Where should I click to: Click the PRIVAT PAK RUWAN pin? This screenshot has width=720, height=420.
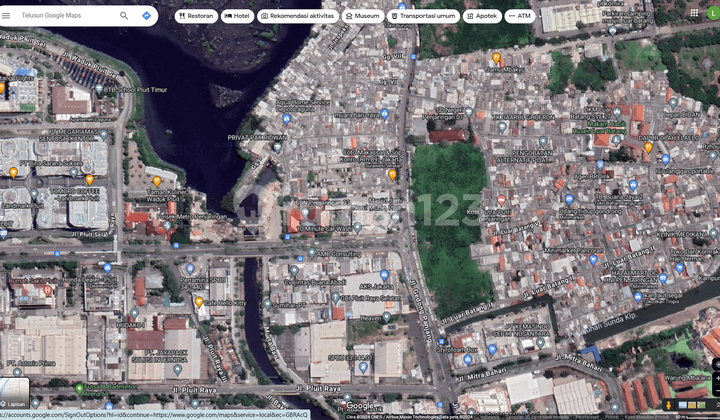[277, 147]
